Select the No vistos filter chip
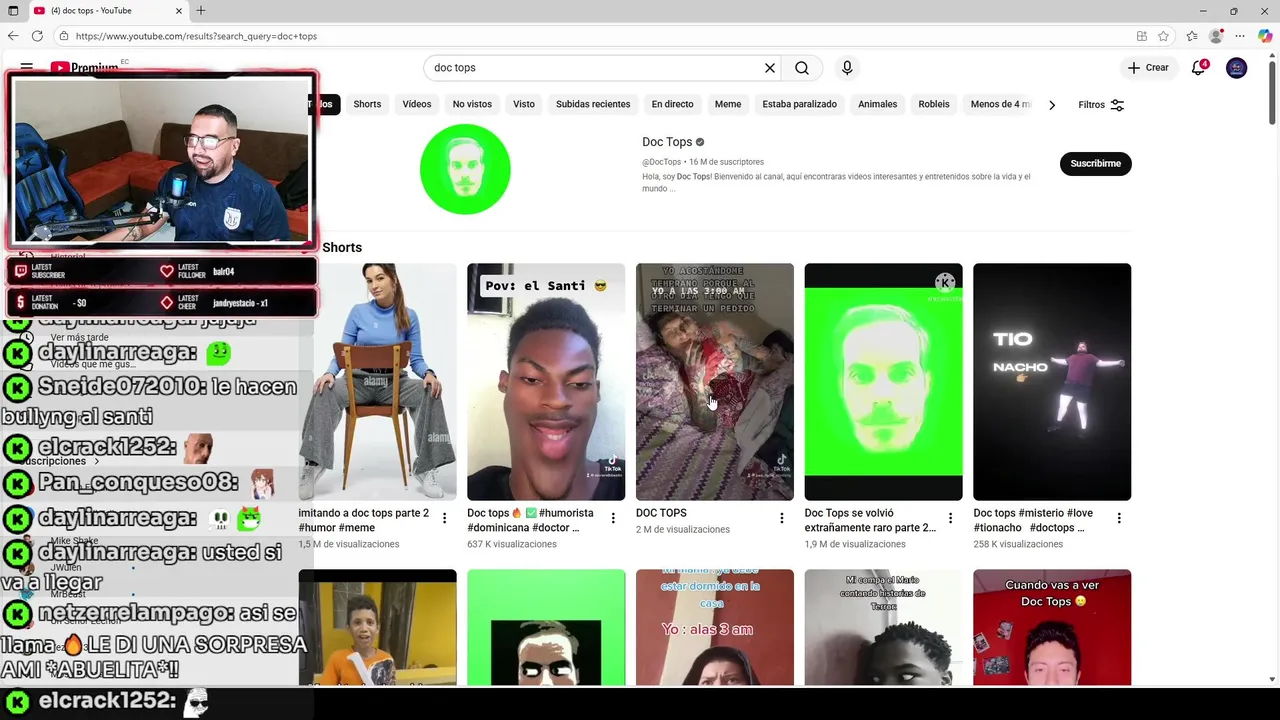 472,104
